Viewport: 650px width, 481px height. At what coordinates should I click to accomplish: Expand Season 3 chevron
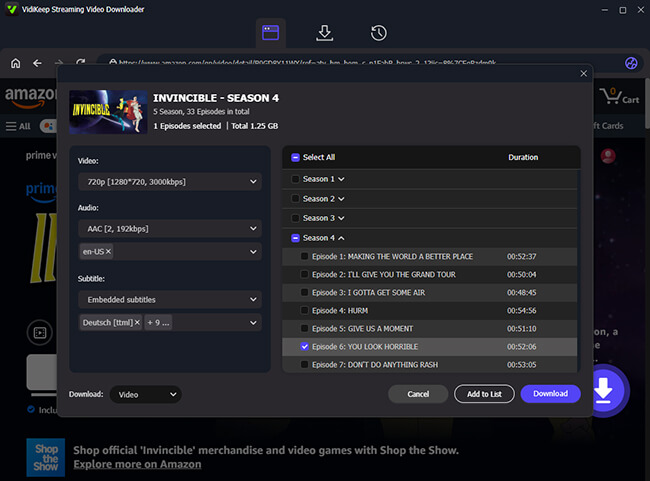tap(341, 218)
